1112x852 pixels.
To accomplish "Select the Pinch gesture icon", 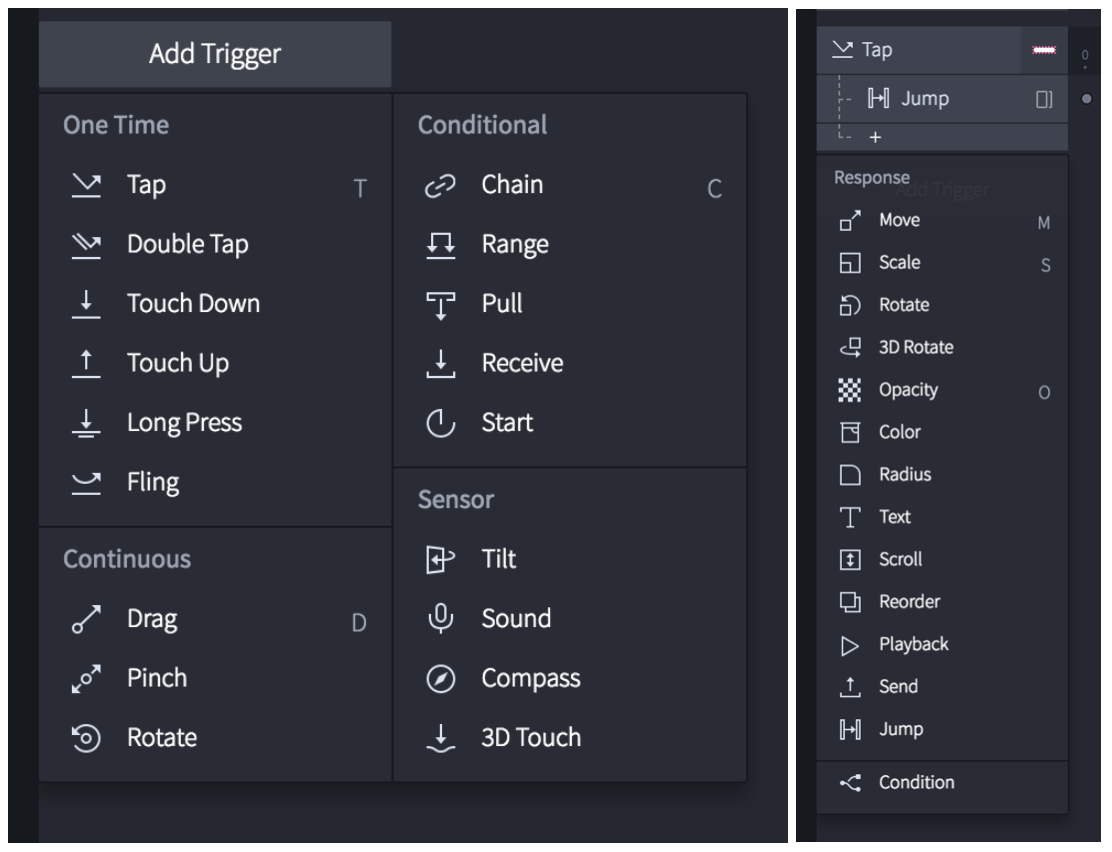I will coord(87,678).
